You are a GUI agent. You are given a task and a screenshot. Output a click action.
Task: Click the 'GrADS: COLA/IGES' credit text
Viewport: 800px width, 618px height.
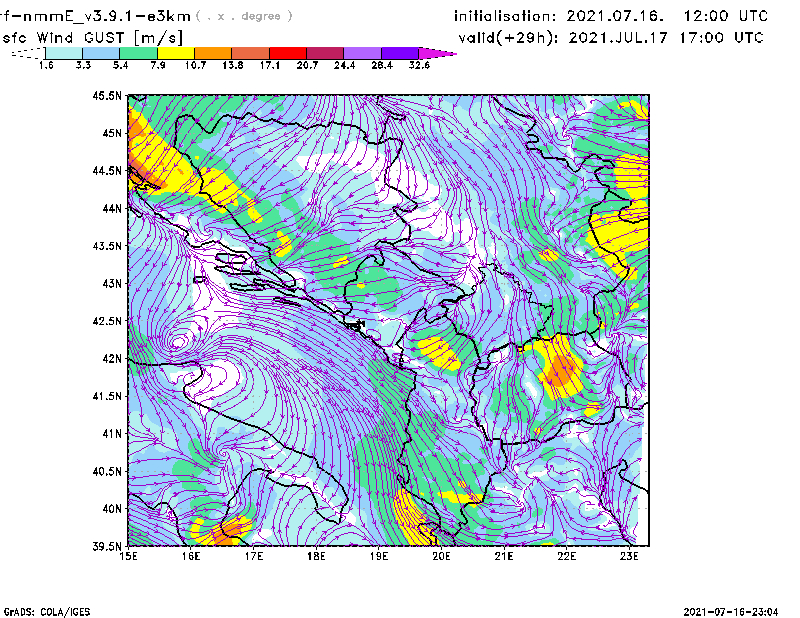47,612
